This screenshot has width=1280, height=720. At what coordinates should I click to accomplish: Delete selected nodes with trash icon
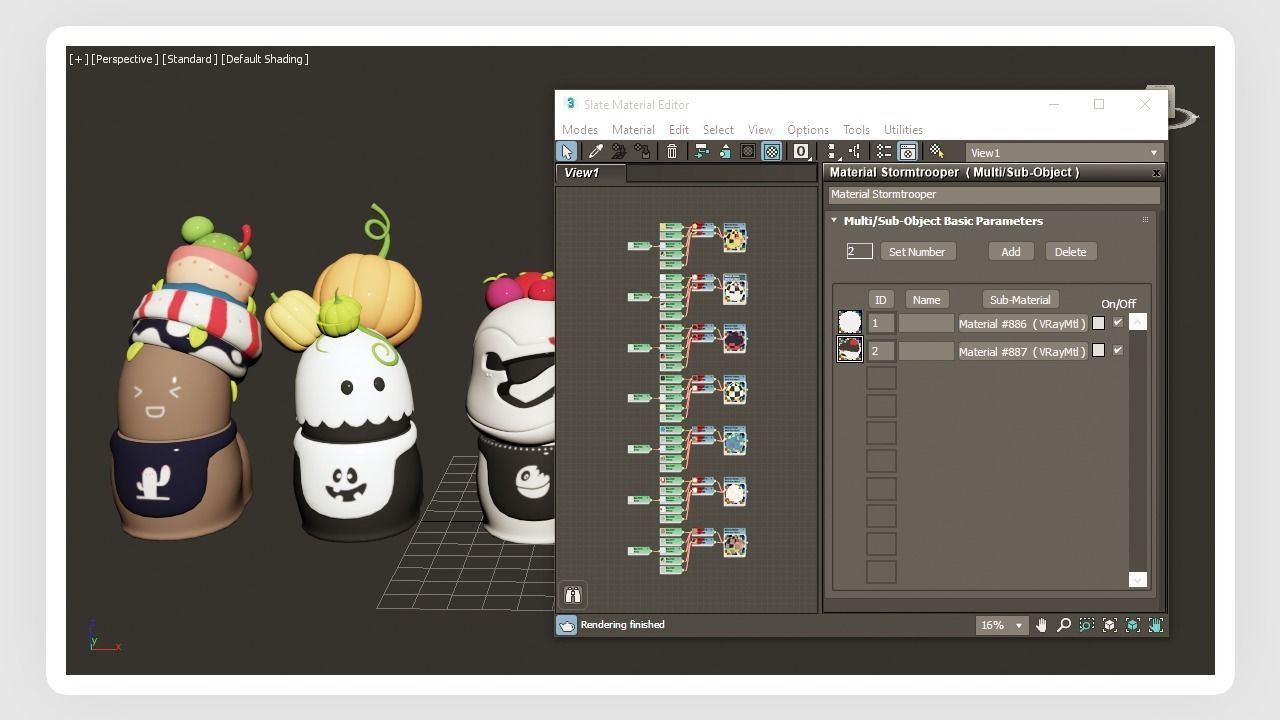[x=672, y=152]
